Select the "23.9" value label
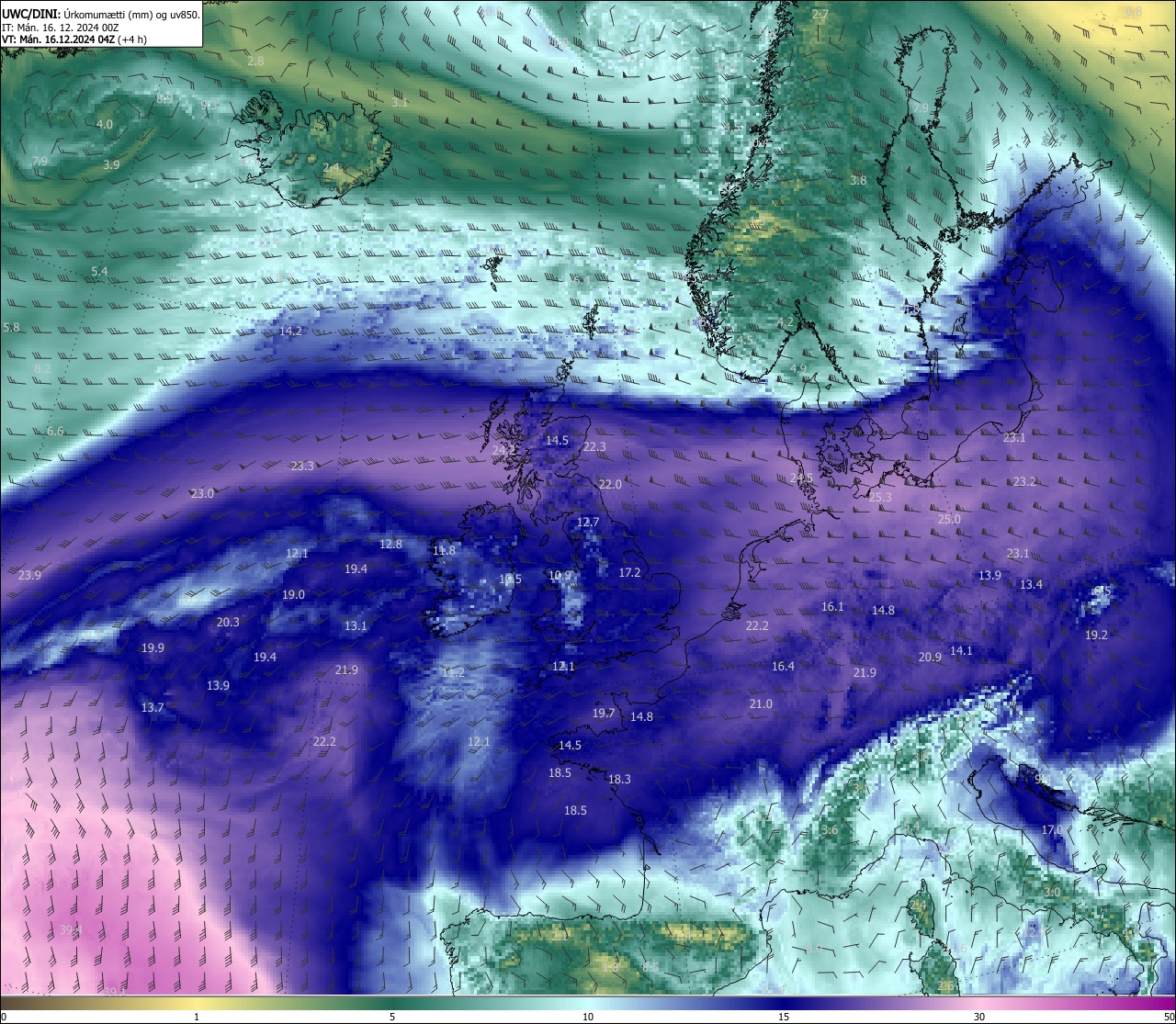 29,575
